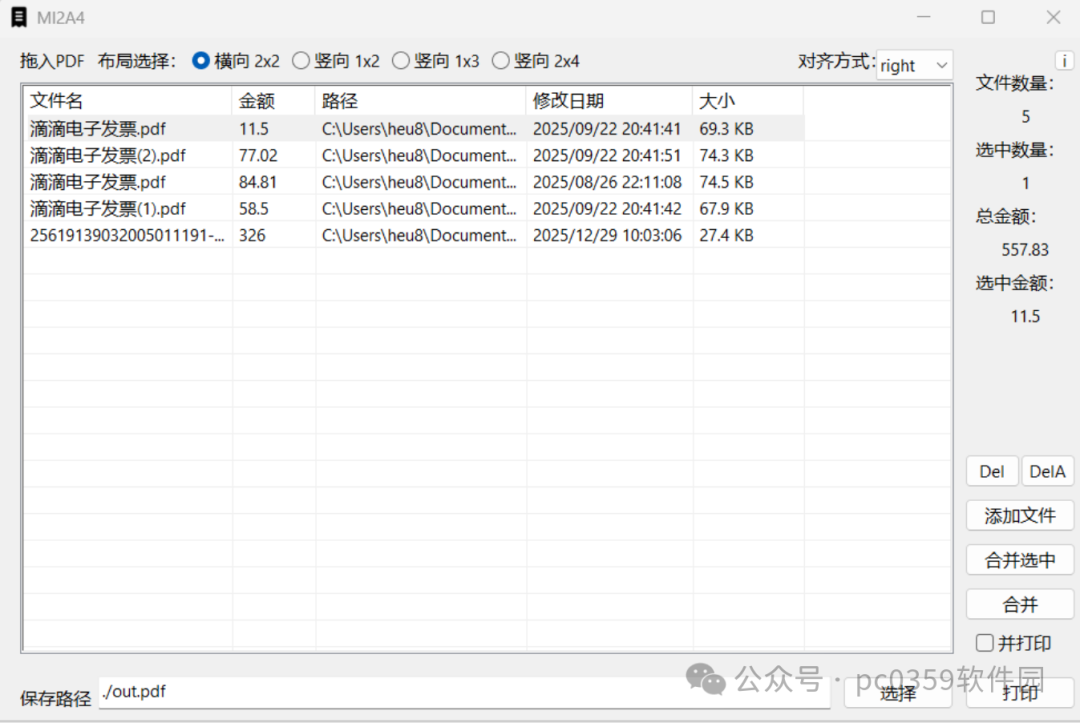Open the 对齐方式 alignment dropdown

(914, 65)
